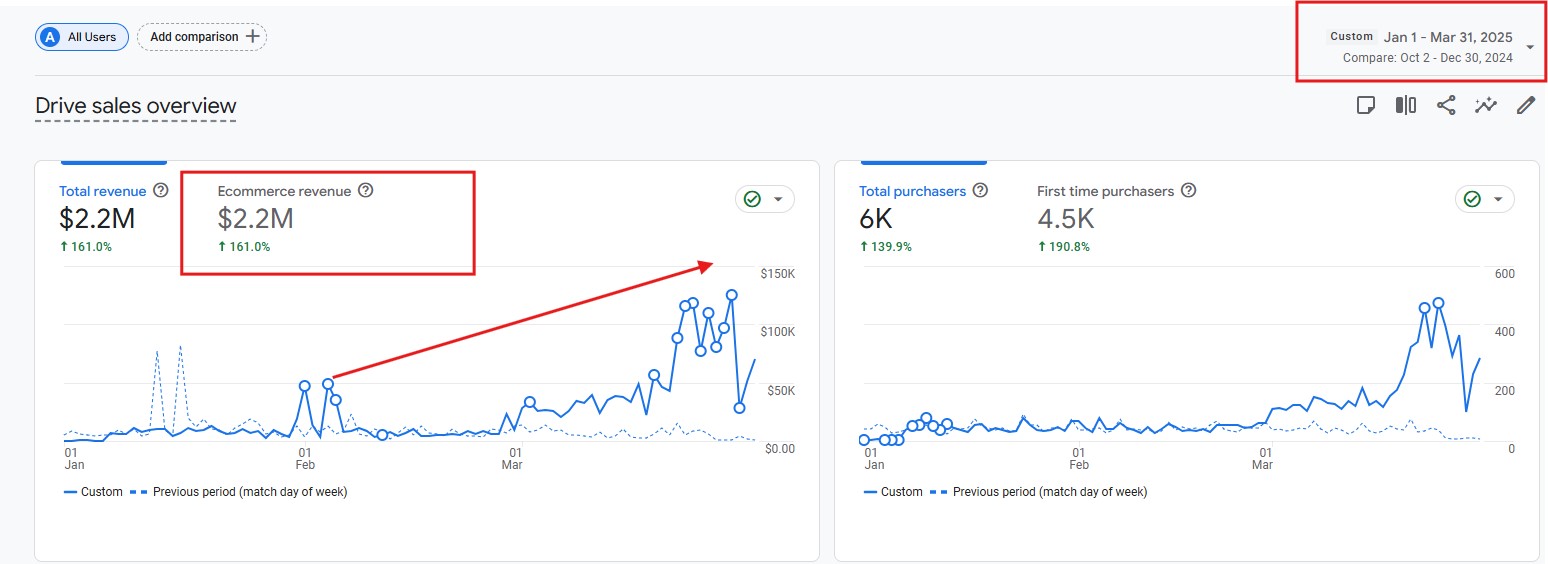Click the 190.8% first time purchasers change
Screen dimensions: 1548x564
tap(1064, 247)
